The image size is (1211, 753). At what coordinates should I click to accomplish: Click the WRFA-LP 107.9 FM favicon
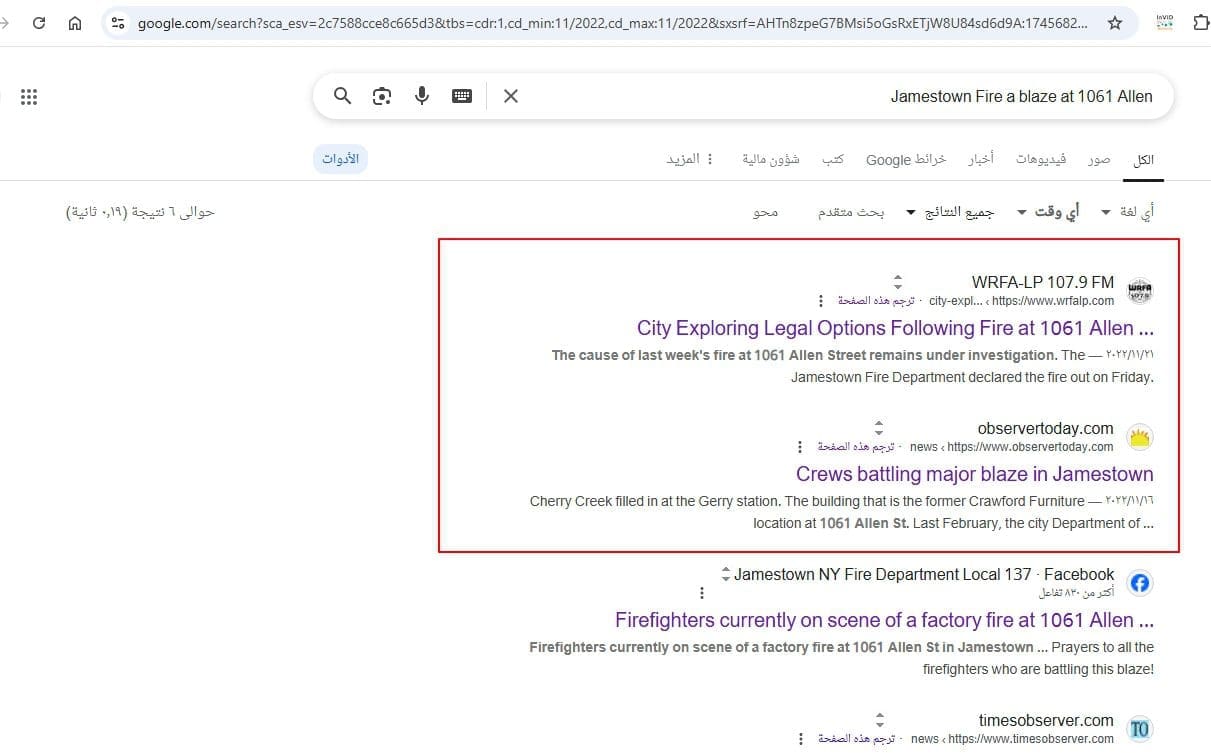[x=1140, y=291]
